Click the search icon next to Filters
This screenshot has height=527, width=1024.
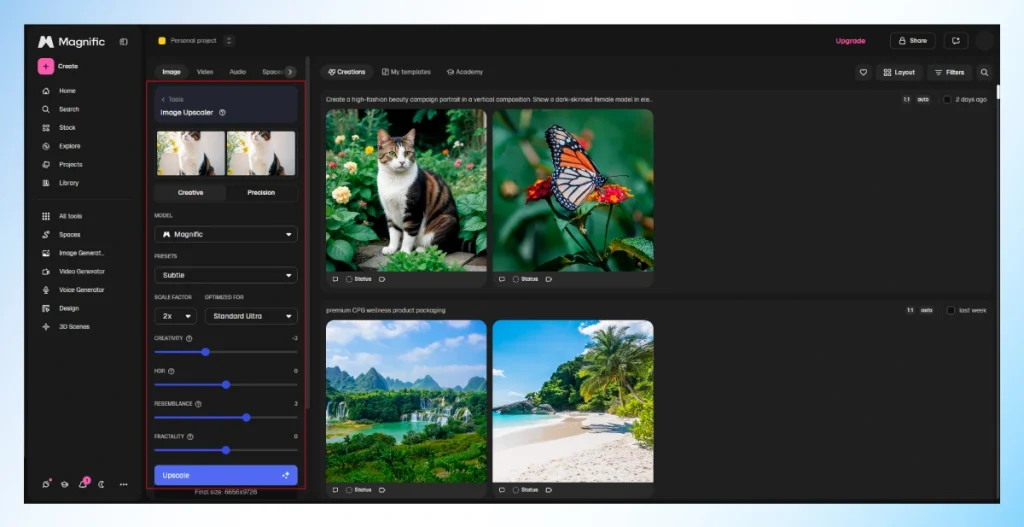point(984,72)
